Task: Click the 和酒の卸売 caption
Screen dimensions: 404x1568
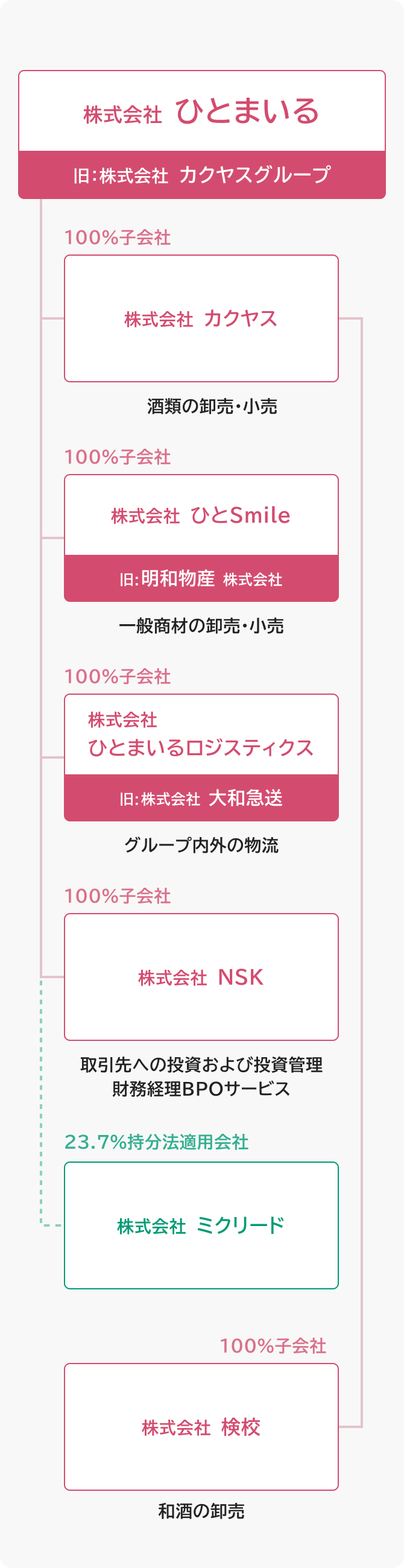Action: (x=201, y=1511)
